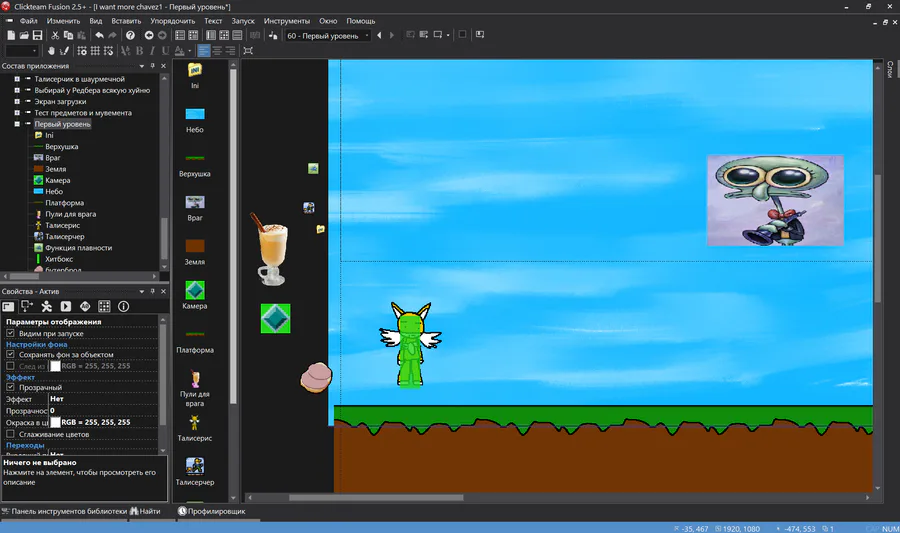The height and width of the screenshot is (533, 900).
Task: Toggle 'Сохранять фон за объектом' checkbox
Action: pos(10,355)
